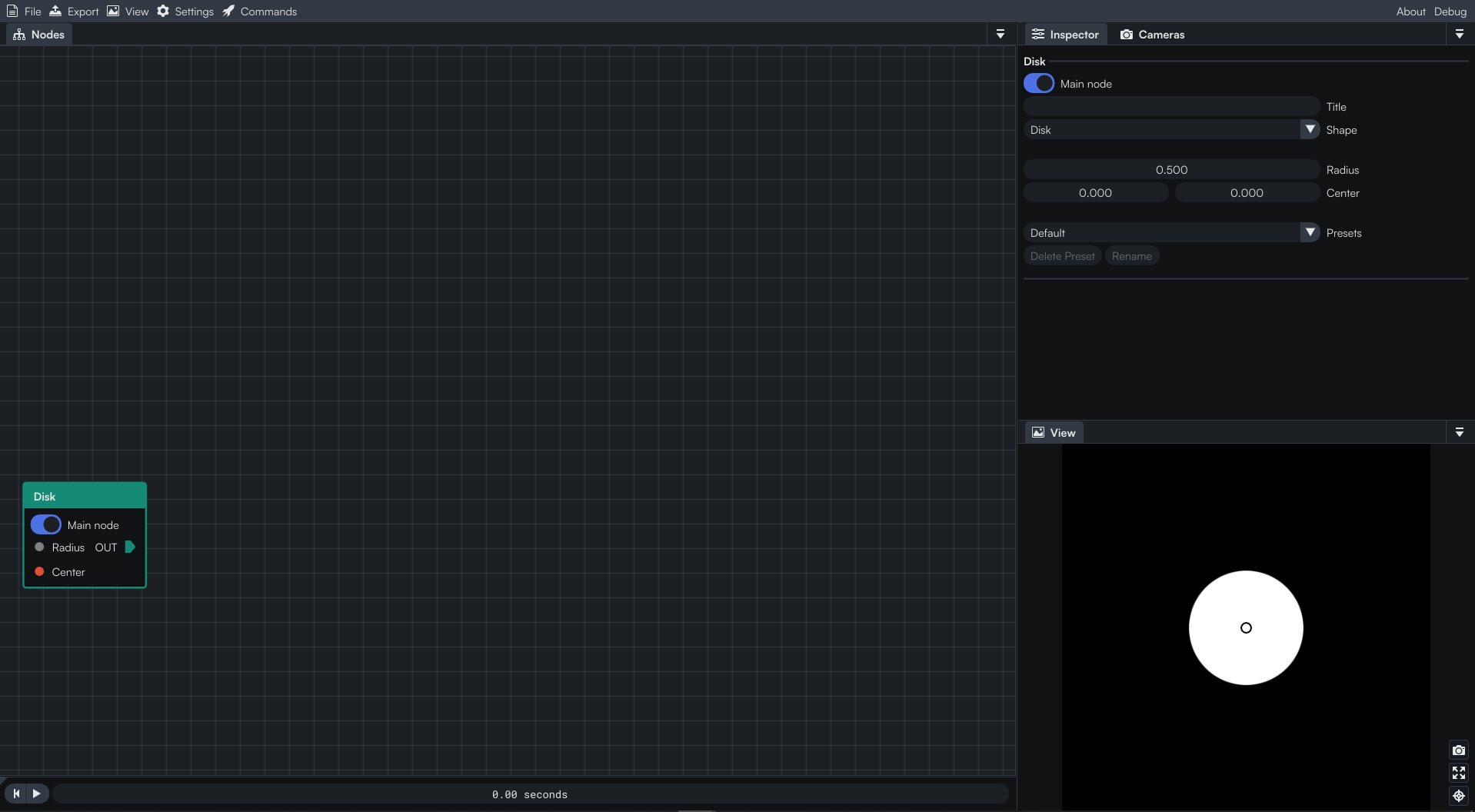
Task: Click the Disk heading in Inspector
Action: tap(1034, 62)
